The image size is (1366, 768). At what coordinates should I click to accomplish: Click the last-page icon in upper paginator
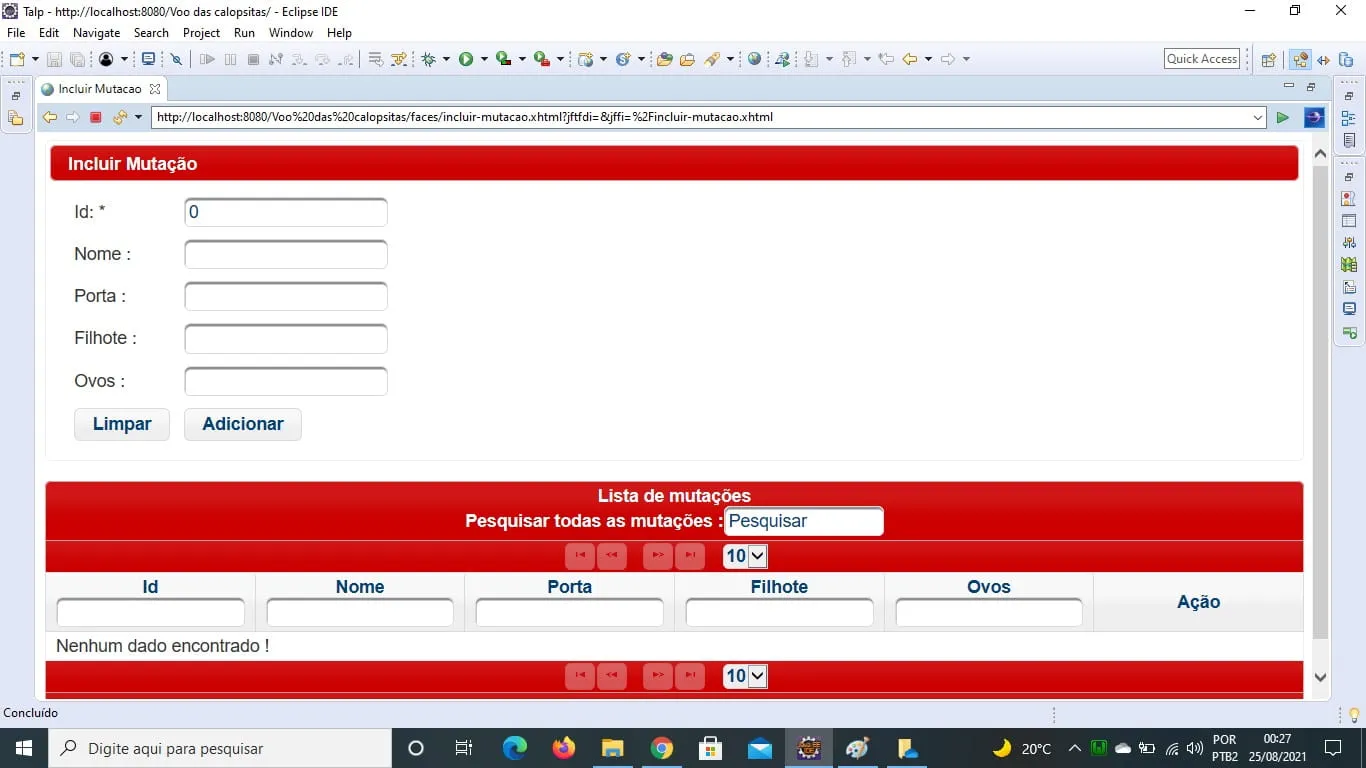(x=690, y=556)
